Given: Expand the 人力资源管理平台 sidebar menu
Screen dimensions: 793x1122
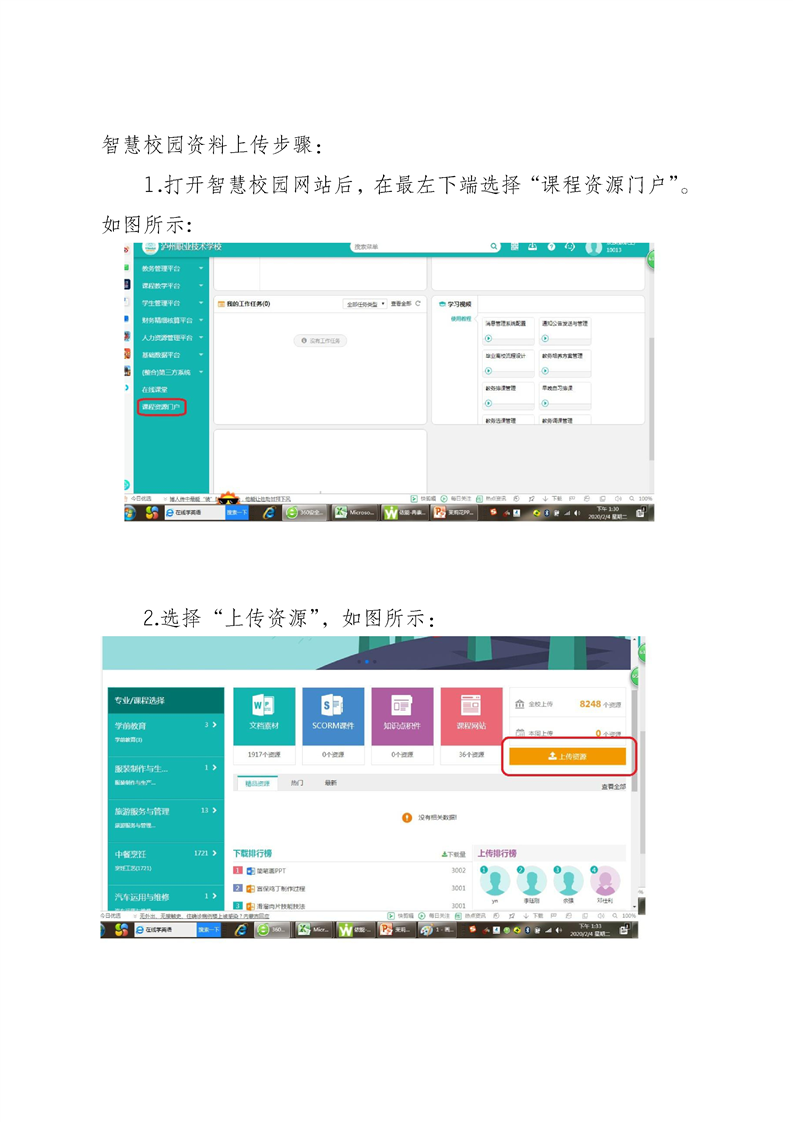Looking at the screenshot, I should 200,338.
